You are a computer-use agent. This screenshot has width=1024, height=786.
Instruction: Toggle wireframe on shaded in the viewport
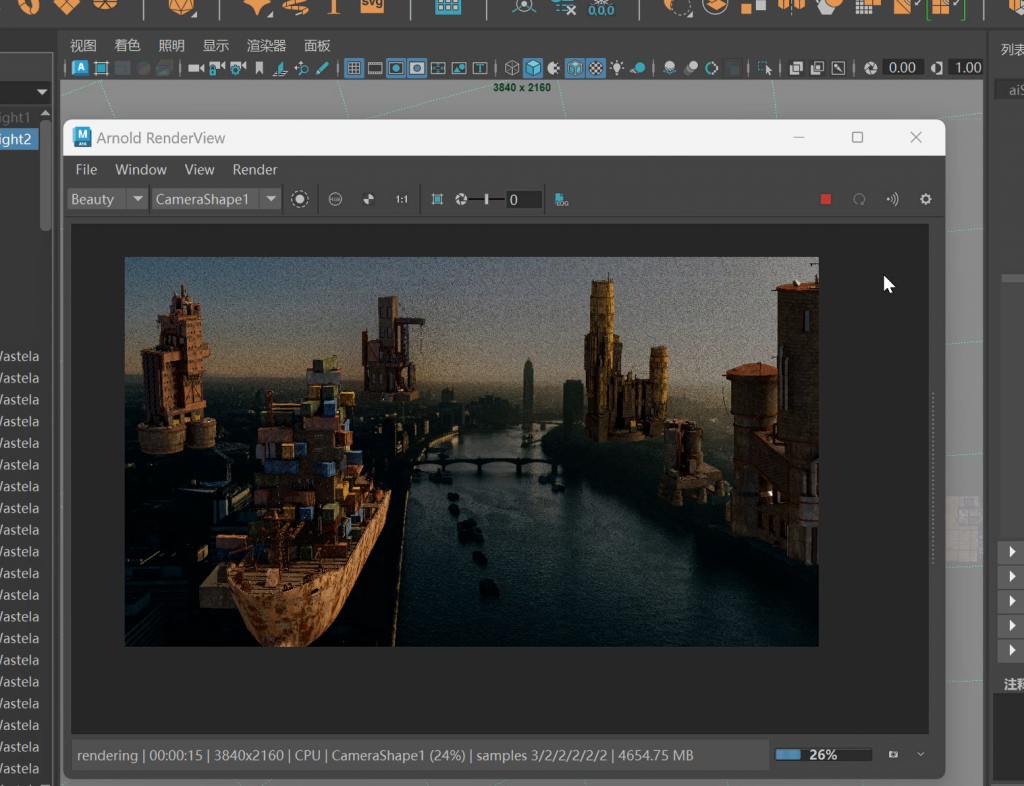coord(575,68)
